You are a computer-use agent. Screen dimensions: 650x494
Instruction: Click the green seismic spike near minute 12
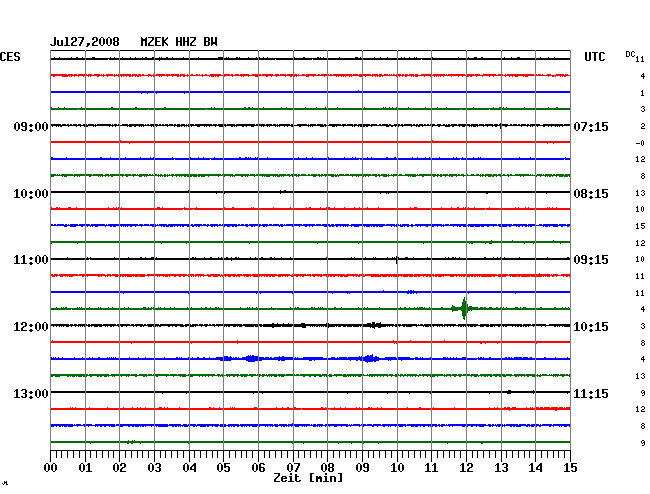[463, 309]
